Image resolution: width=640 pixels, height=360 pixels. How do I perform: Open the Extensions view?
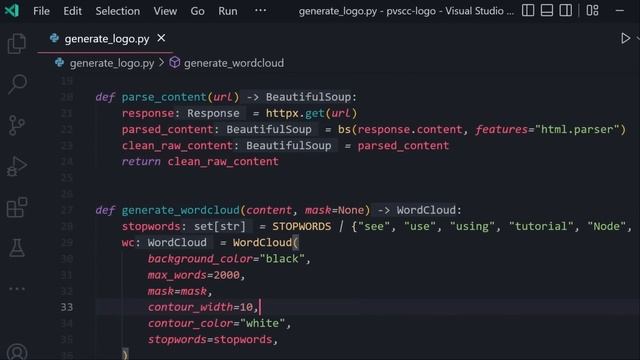point(17,207)
